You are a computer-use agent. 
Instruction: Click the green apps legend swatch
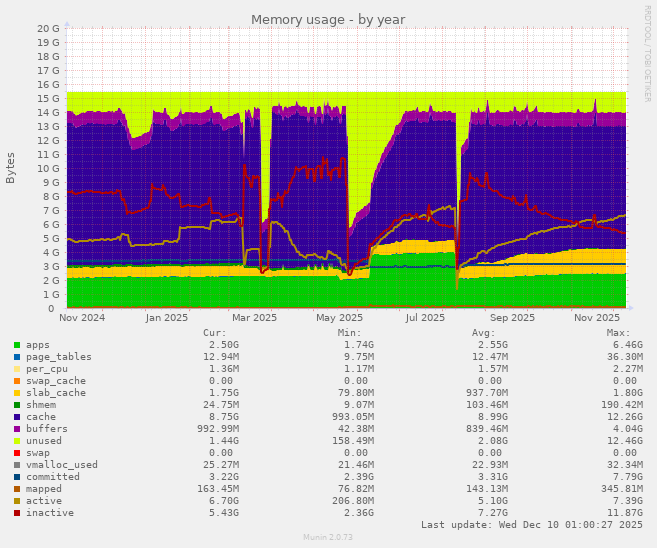(x=17, y=345)
